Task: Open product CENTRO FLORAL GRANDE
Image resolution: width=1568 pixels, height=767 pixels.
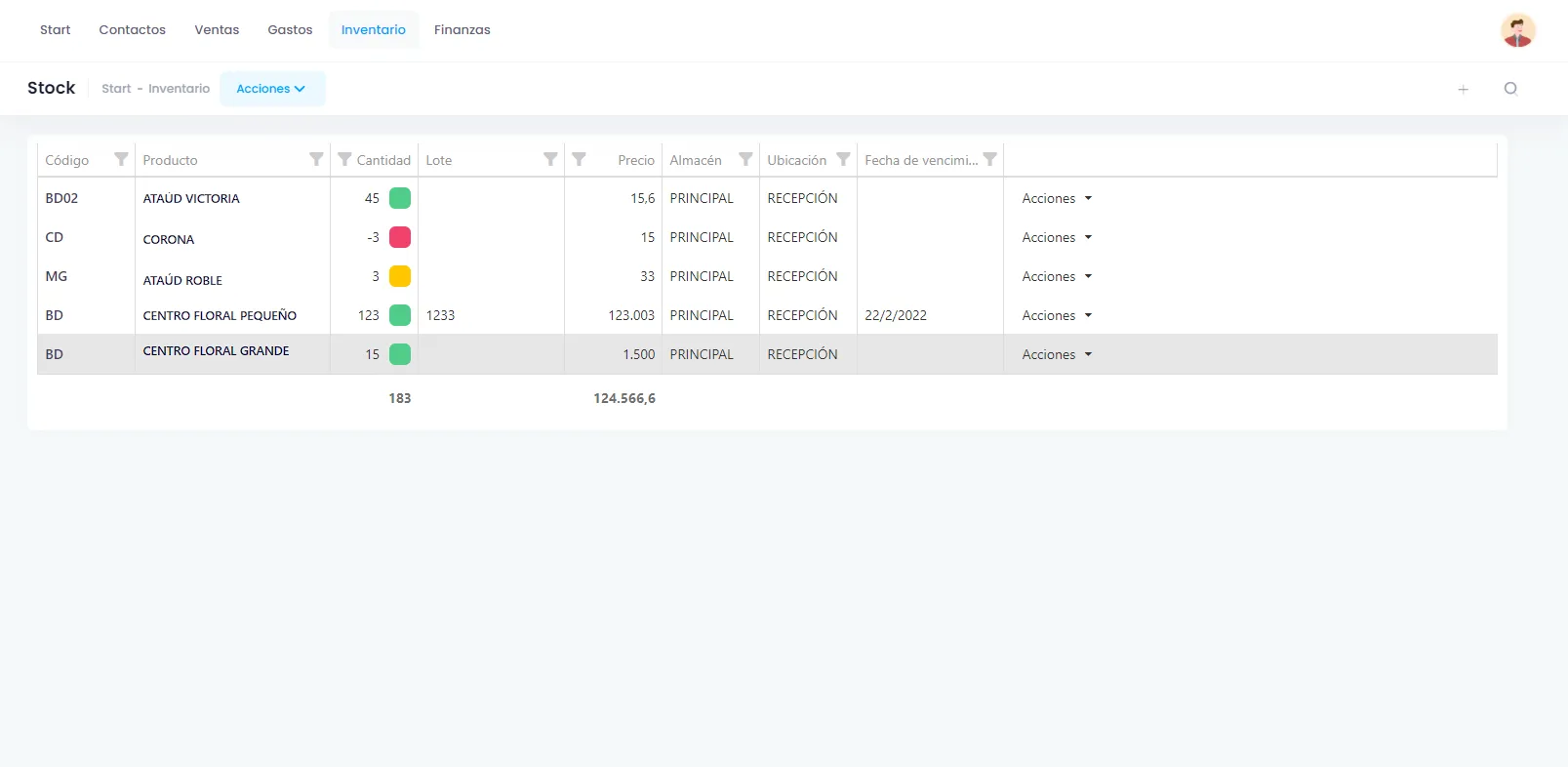Action: (x=216, y=350)
